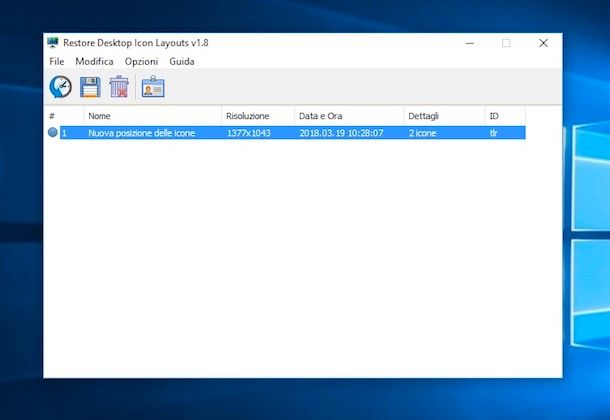Click the '2 icone' details cell

tap(422, 133)
